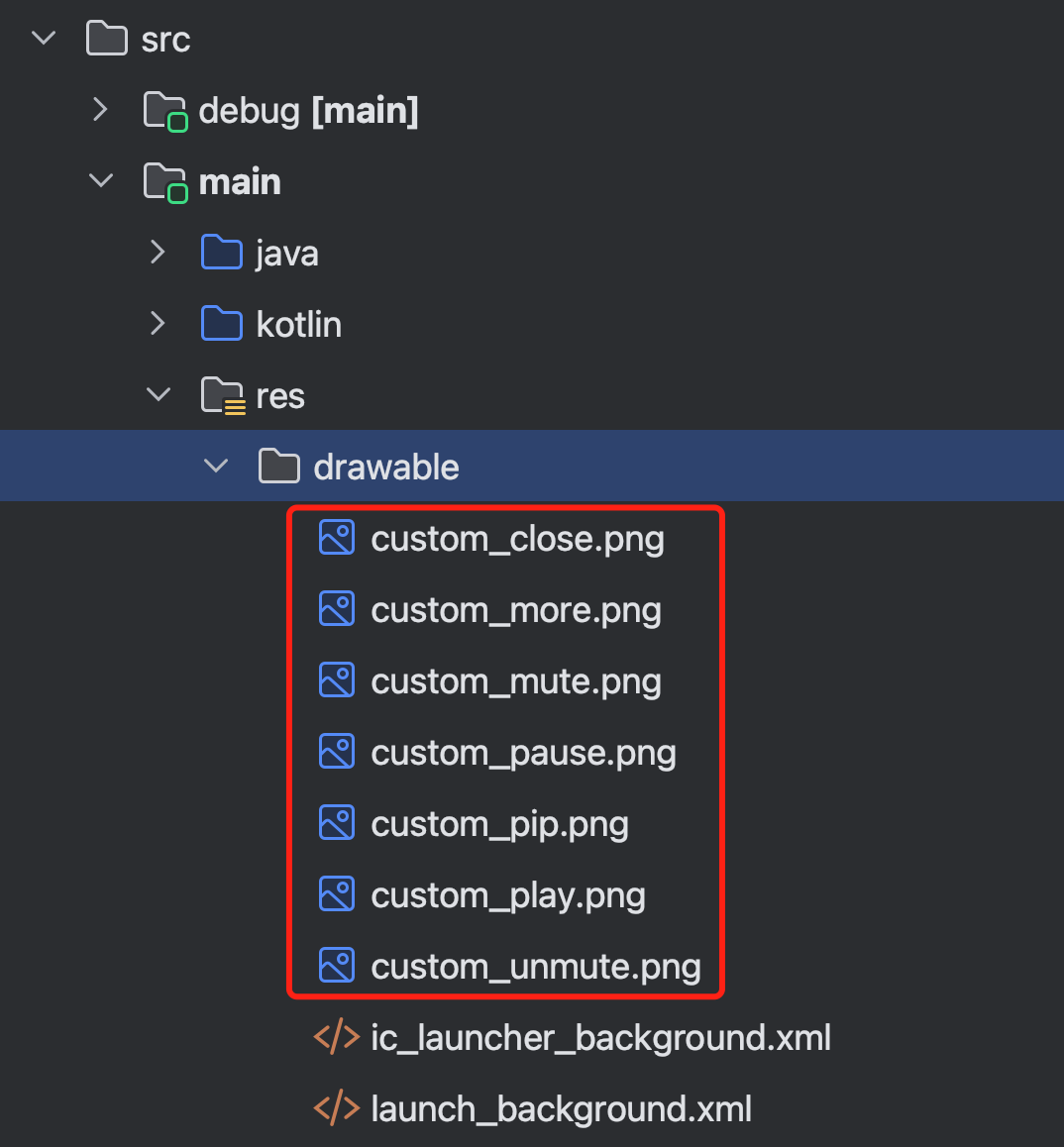
Task: Select custom_unmute.png file name
Action: coord(536,967)
